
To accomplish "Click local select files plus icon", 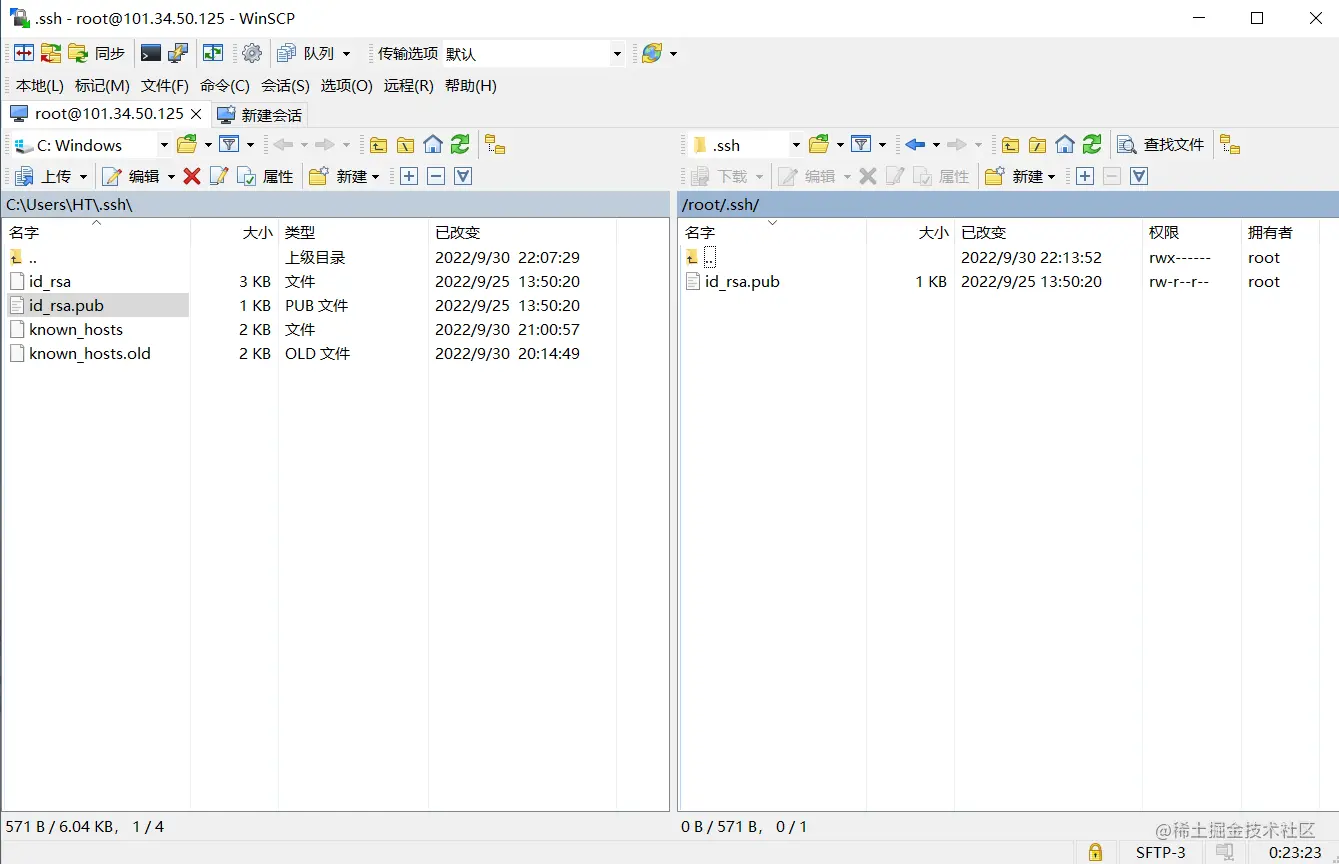I will [x=409, y=176].
